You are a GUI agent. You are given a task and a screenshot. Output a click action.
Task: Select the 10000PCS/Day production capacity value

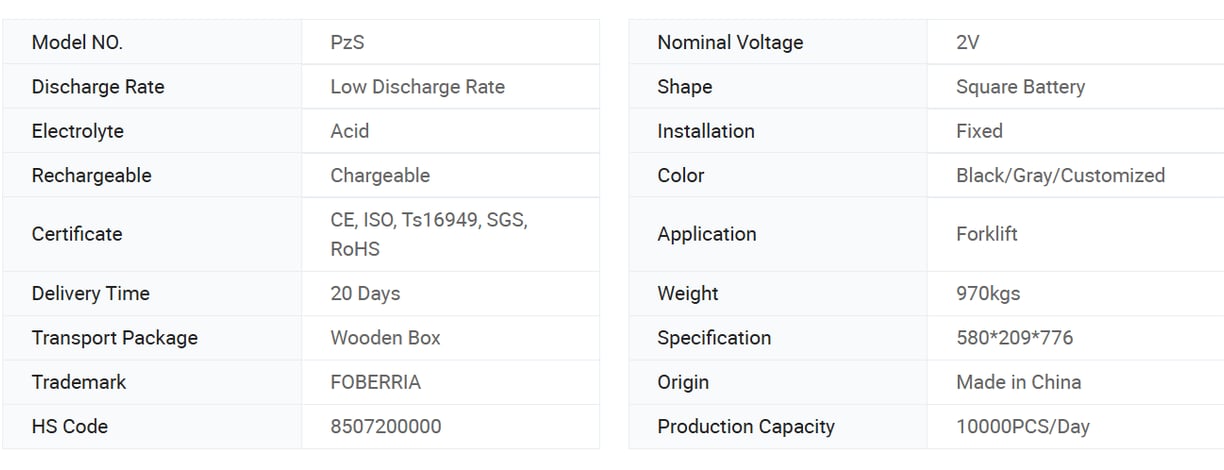(1022, 426)
